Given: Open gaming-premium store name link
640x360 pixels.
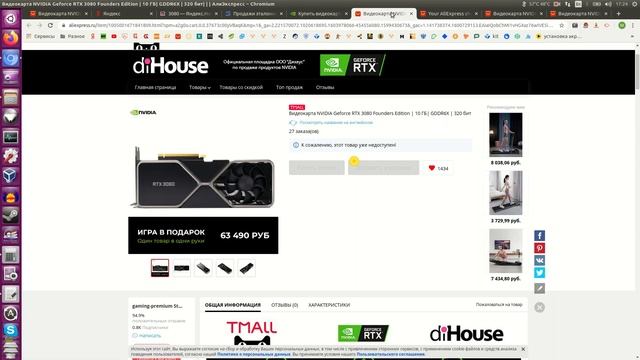Looking at the screenshot, I should pos(157,306).
